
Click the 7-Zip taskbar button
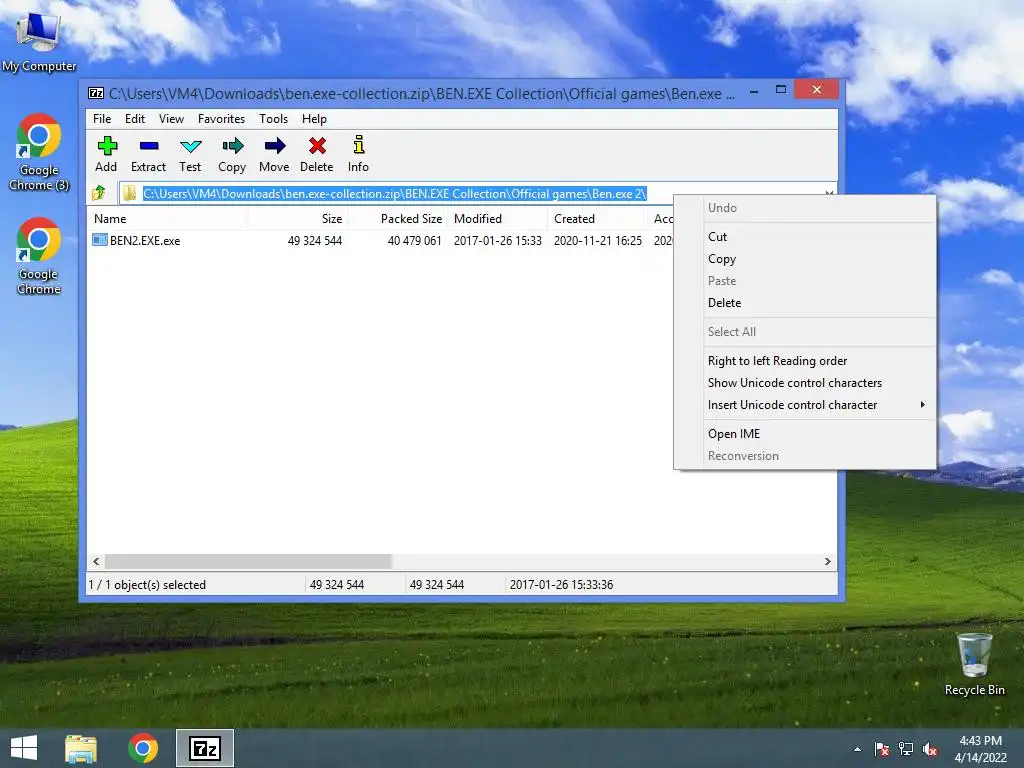point(204,748)
